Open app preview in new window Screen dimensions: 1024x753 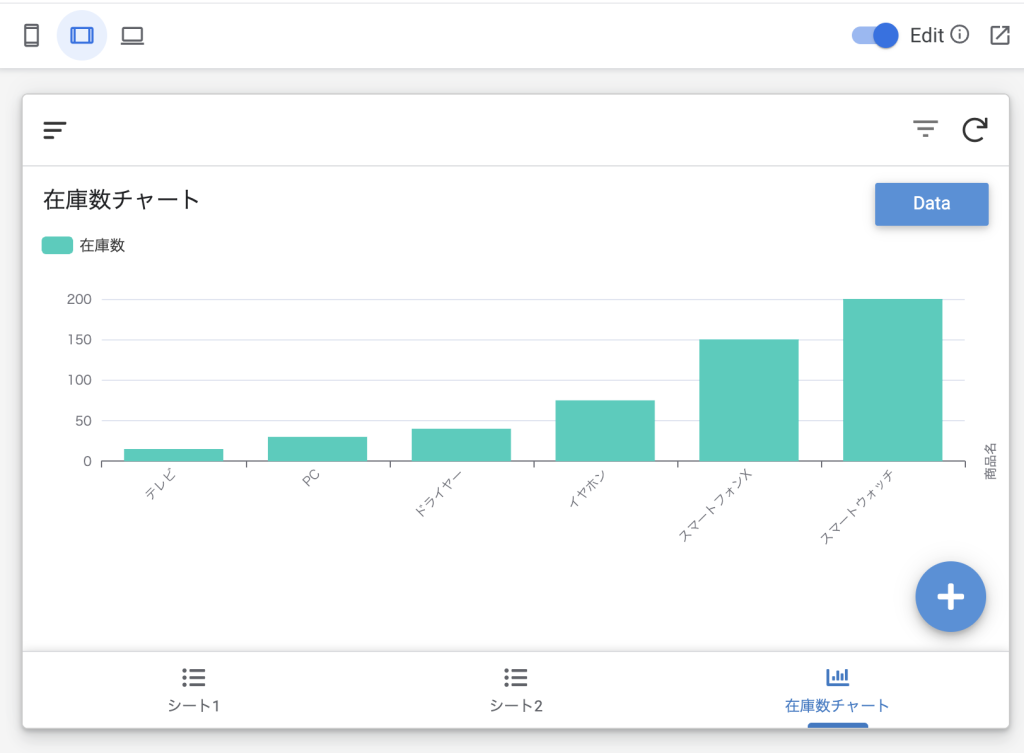(999, 35)
